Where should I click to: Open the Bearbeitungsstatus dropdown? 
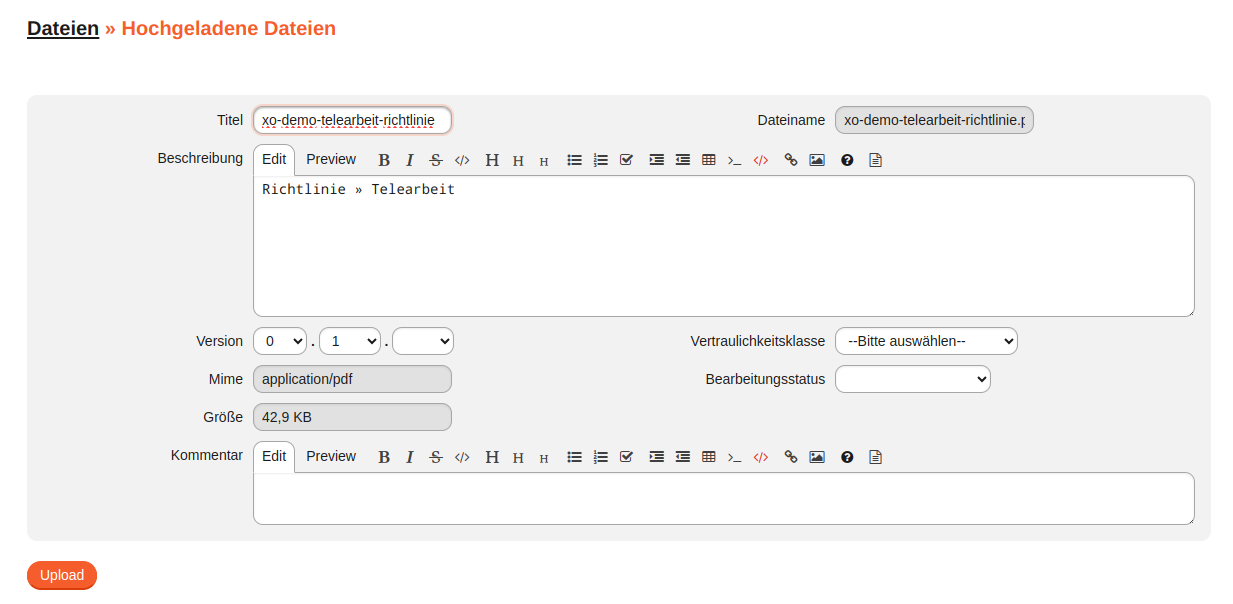912,378
